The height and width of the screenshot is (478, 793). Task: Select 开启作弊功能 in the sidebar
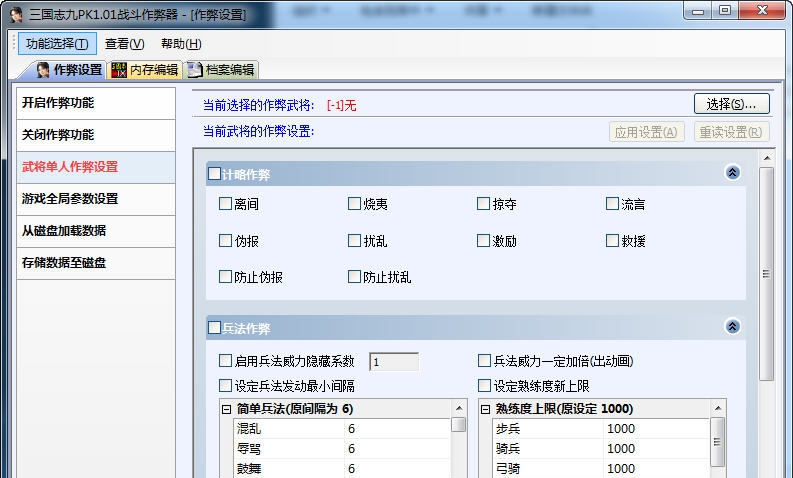click(96, 103)
